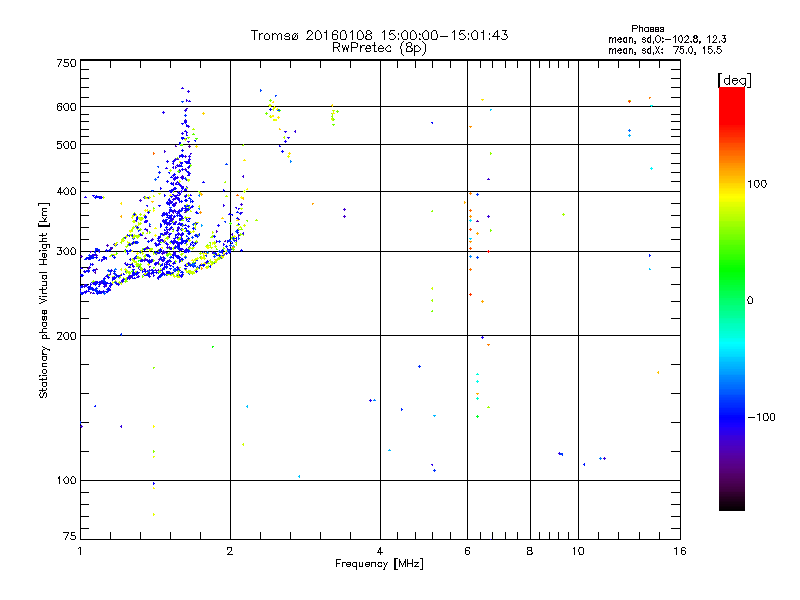Click the 'mean, sd,X: 75.0, 15.5' statistics line
This screenshot has width=800, height=600.
pos(665,50)
